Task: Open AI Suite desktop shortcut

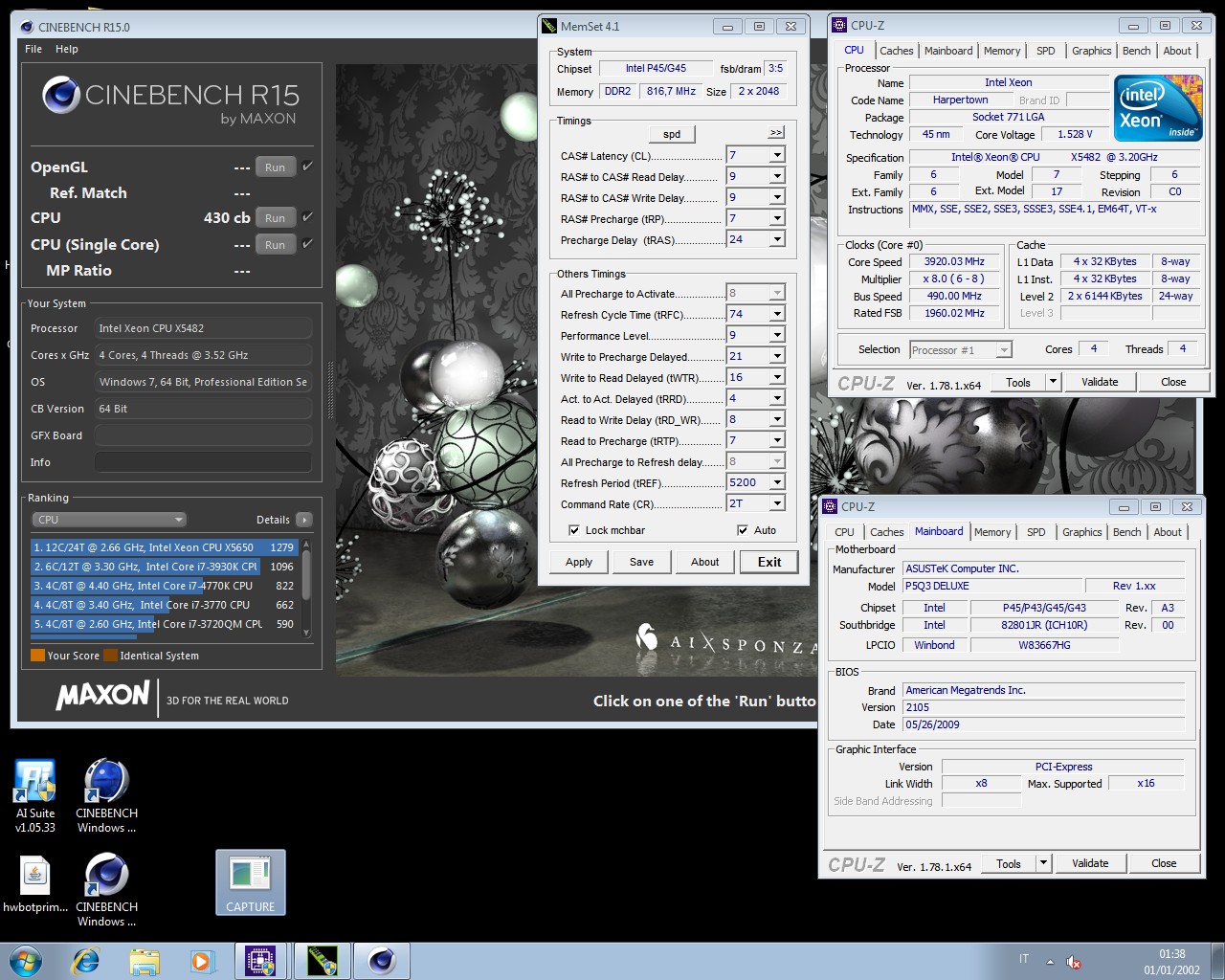Action: pyautogui.click(x=35, y=794)
